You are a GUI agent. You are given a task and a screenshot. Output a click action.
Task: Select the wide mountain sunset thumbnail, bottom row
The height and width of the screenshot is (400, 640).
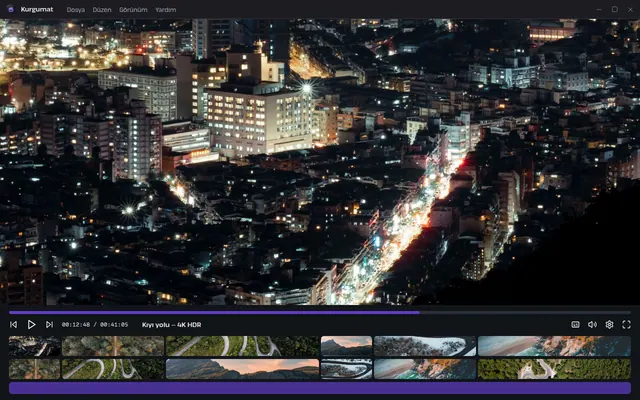click(243, 369)
